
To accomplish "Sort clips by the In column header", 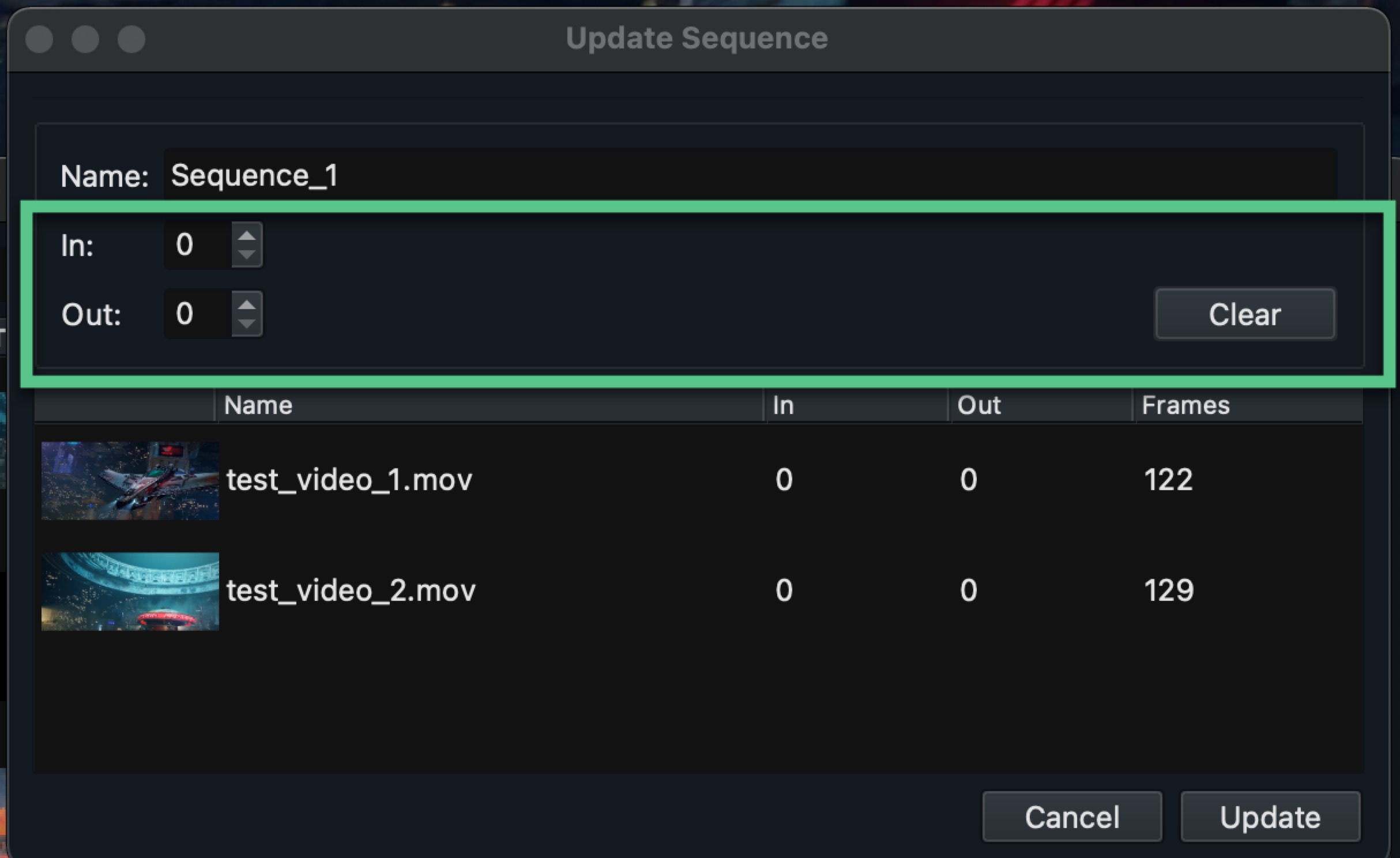I will click(783, 405).
